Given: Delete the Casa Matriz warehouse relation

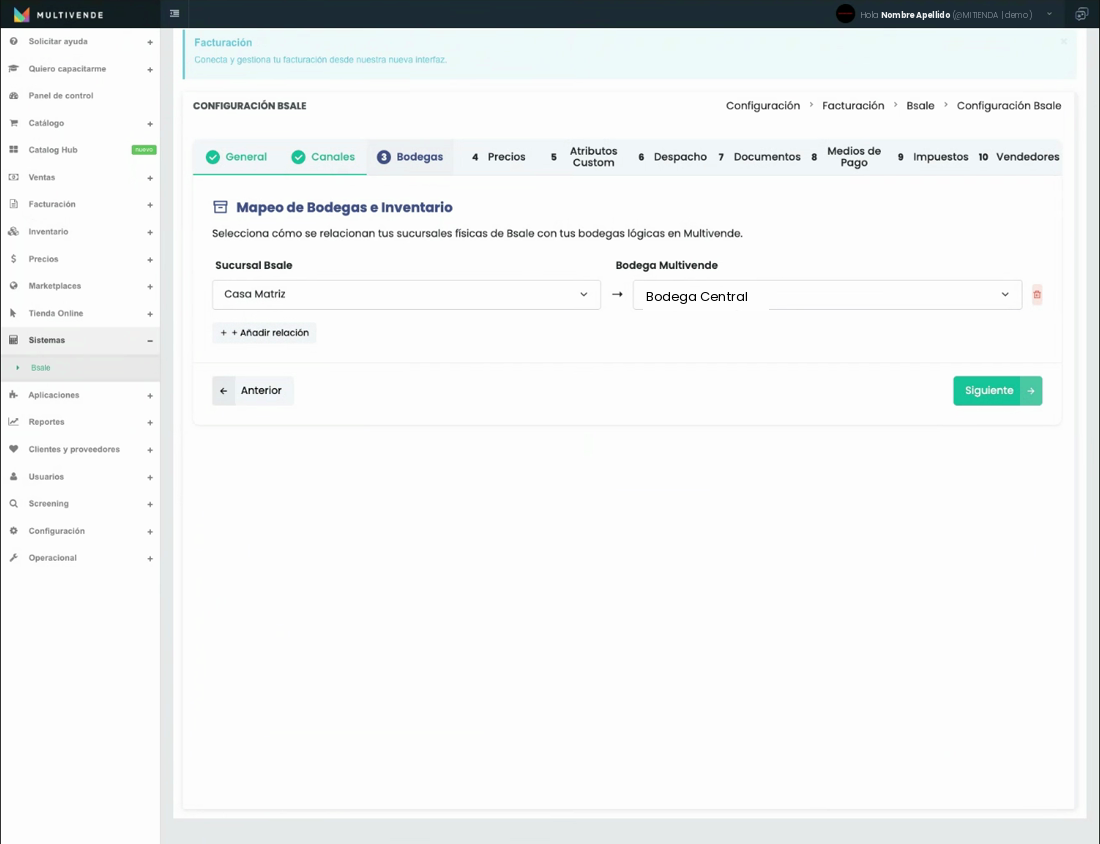Looking at the screenshot, I should tap(1037, 295).
